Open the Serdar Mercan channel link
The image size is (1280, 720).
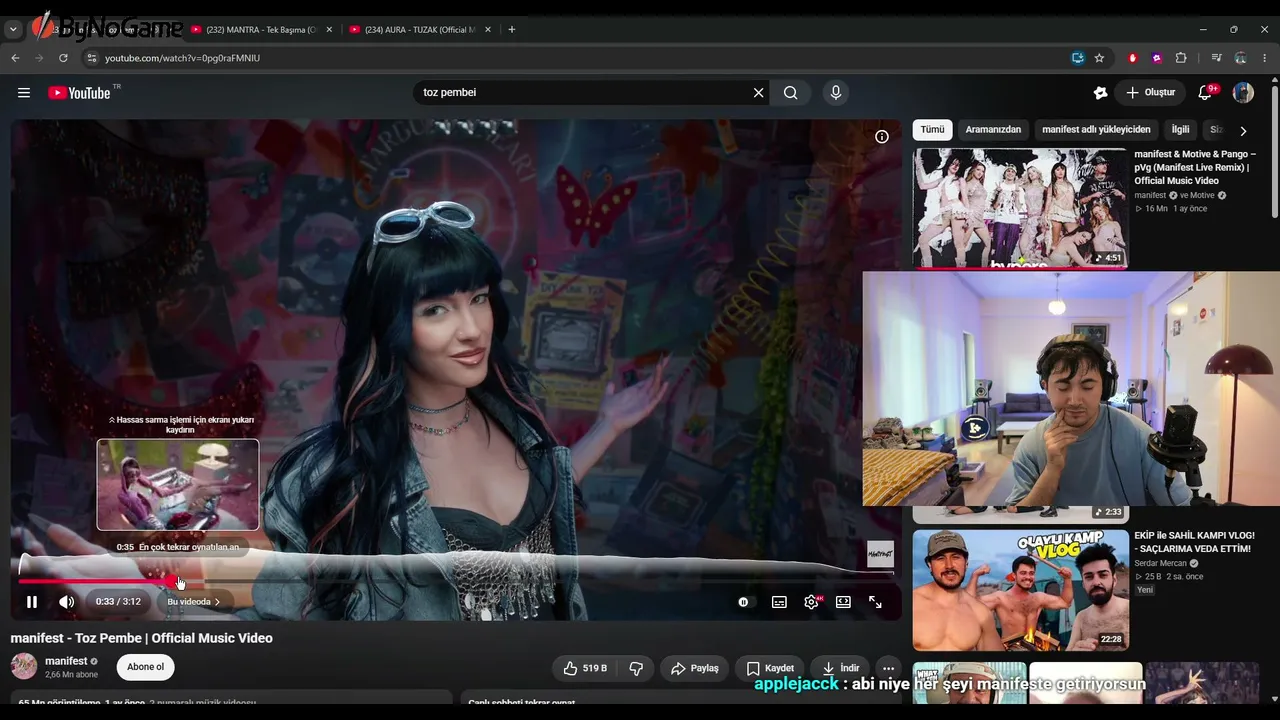point(1160,563)
